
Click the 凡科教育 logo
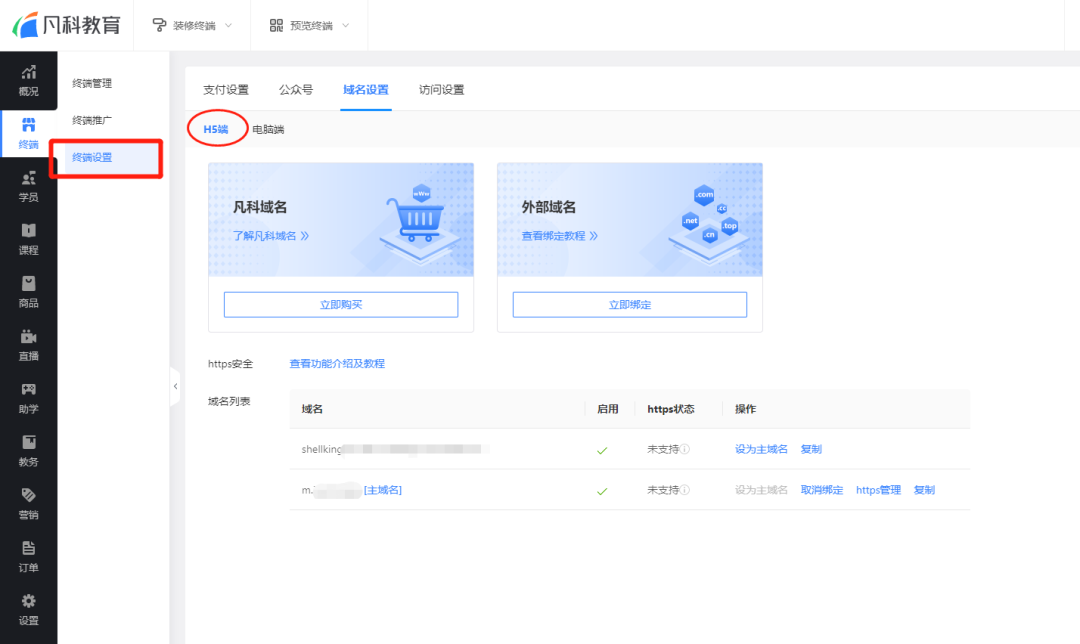pyautogui.click(x=65, y=25)
